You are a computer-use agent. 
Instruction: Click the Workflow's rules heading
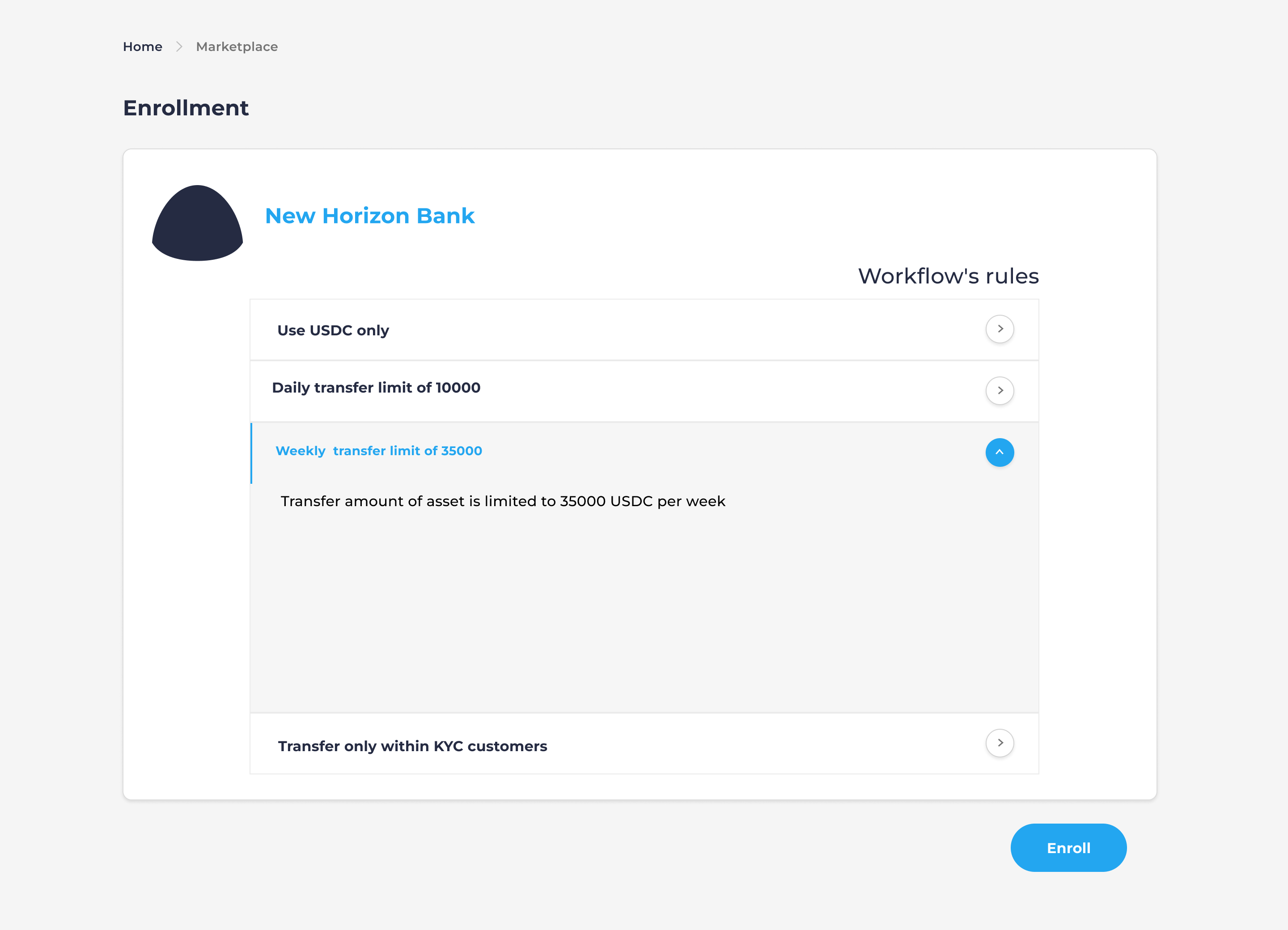coord(949,276)
